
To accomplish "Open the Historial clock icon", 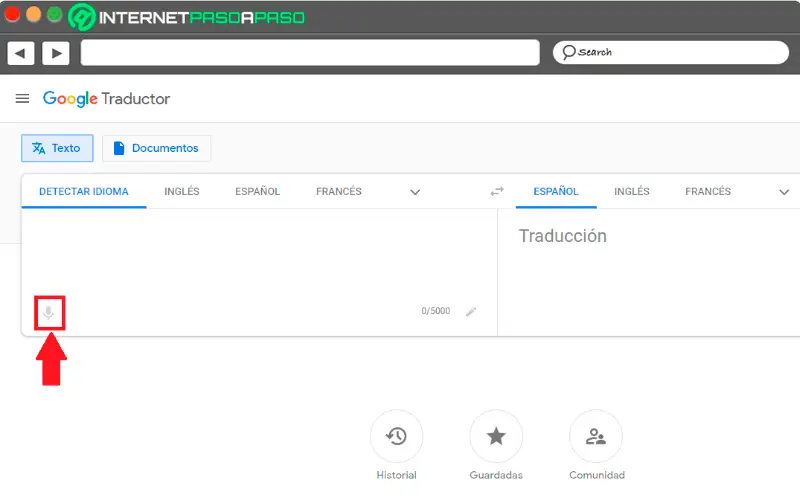I will tap(396, 436).
